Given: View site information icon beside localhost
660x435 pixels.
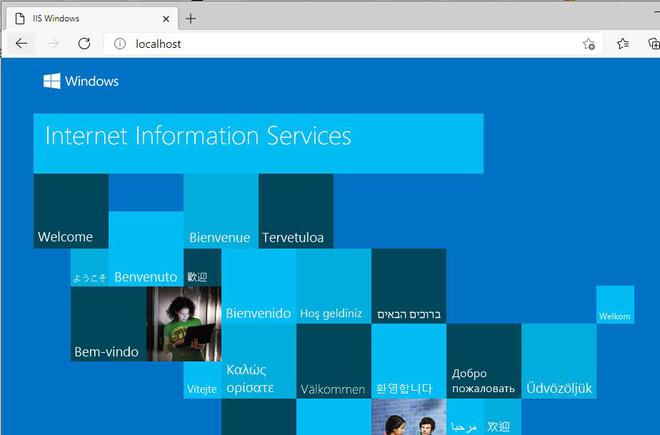Looking at the screenshot, I should 120,44.
